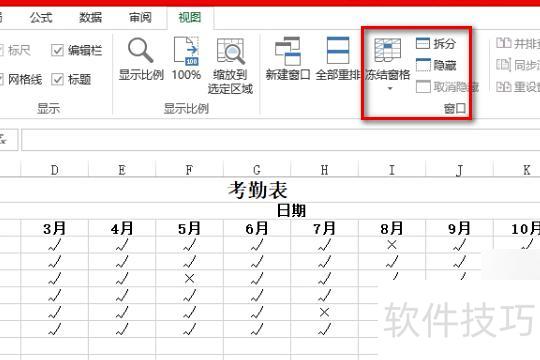Image resolution: width=540 pixels, height=360 pixels.
Task: Select the 视图 tab
Action: pos(190,18)
